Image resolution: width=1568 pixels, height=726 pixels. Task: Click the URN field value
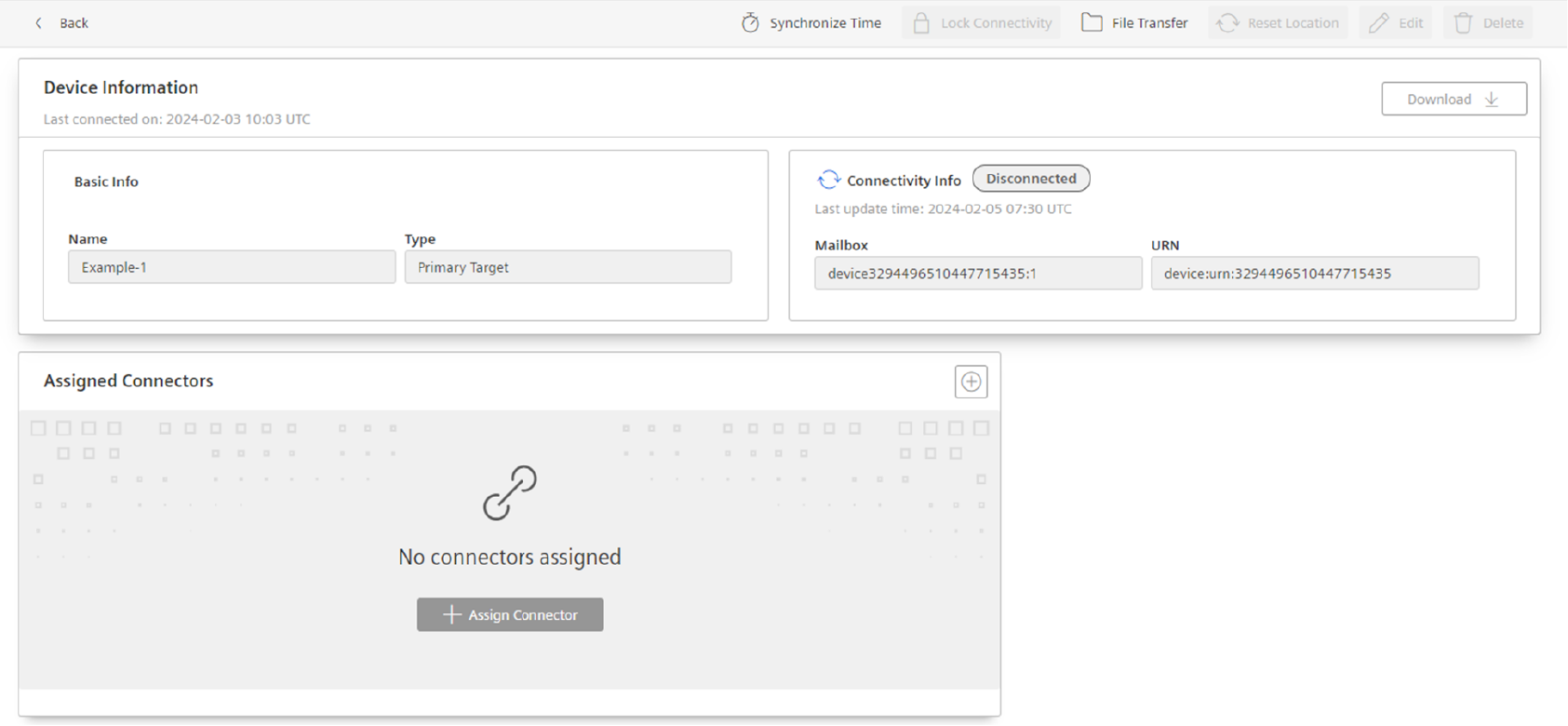tap(1315, 274)
